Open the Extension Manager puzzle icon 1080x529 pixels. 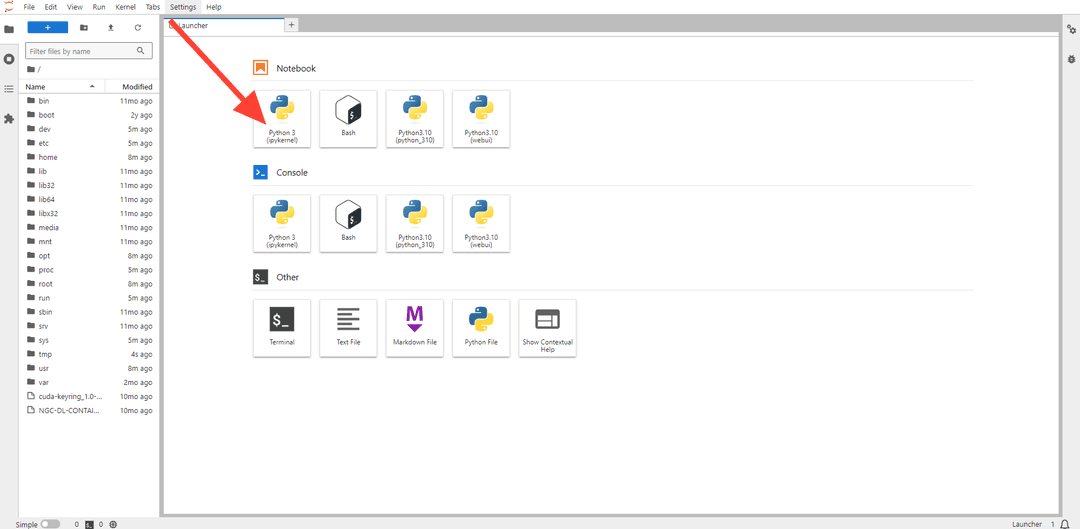9,119
